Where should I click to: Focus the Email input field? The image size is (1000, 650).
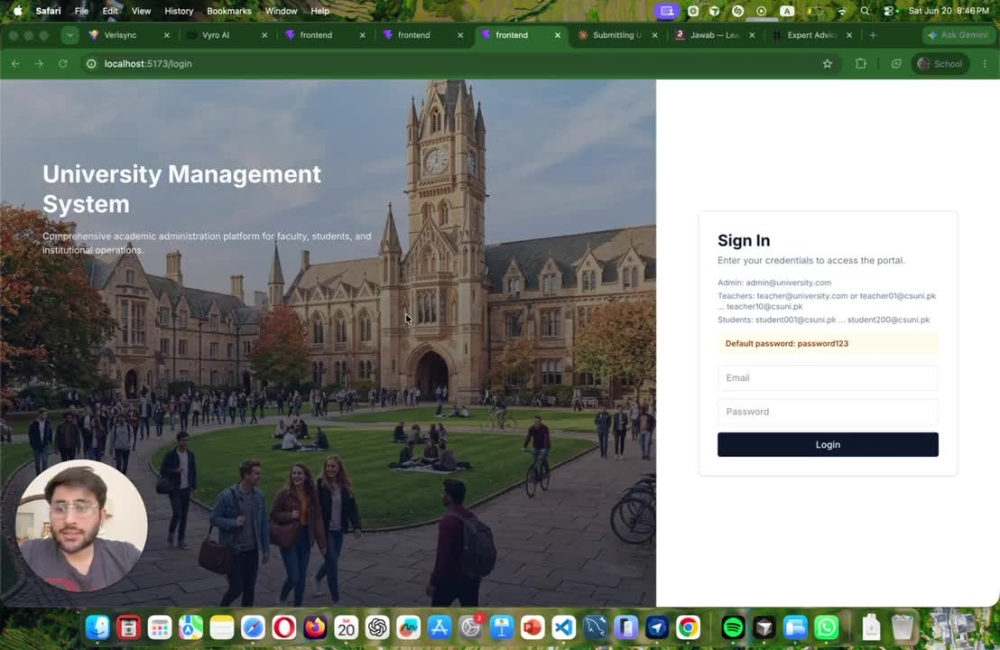click(828, 378)
